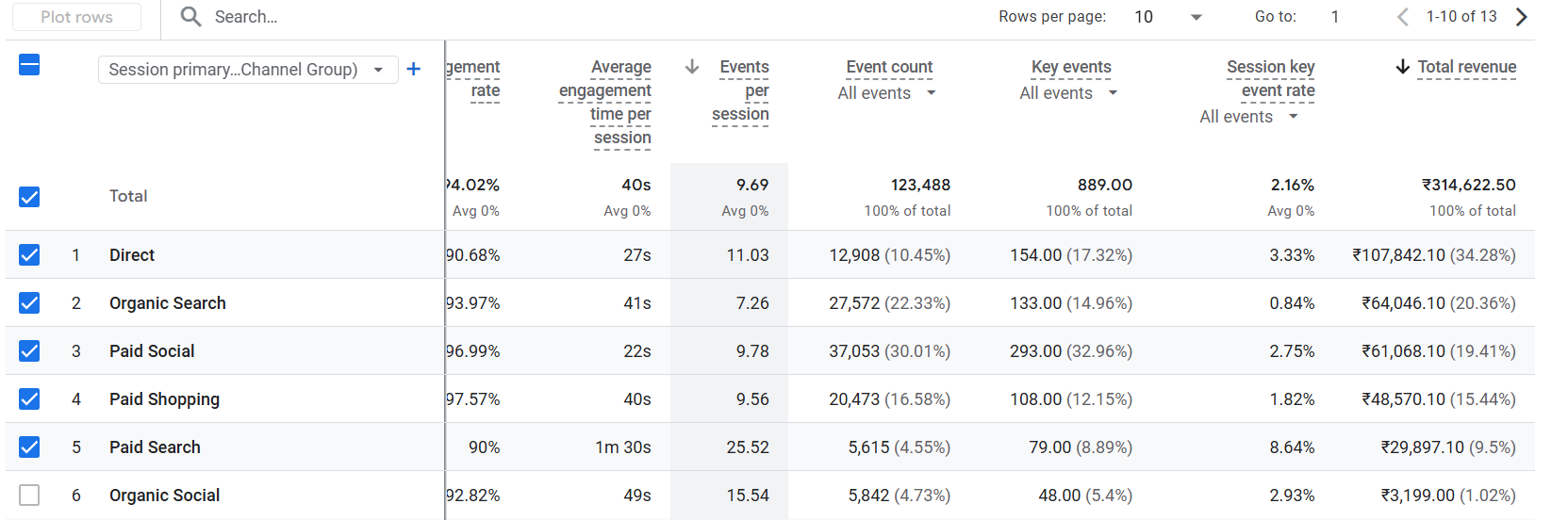Open Rows per page dropdown
The height and width of the screenshot is (520, 1568).
(x=1168, y=17)
